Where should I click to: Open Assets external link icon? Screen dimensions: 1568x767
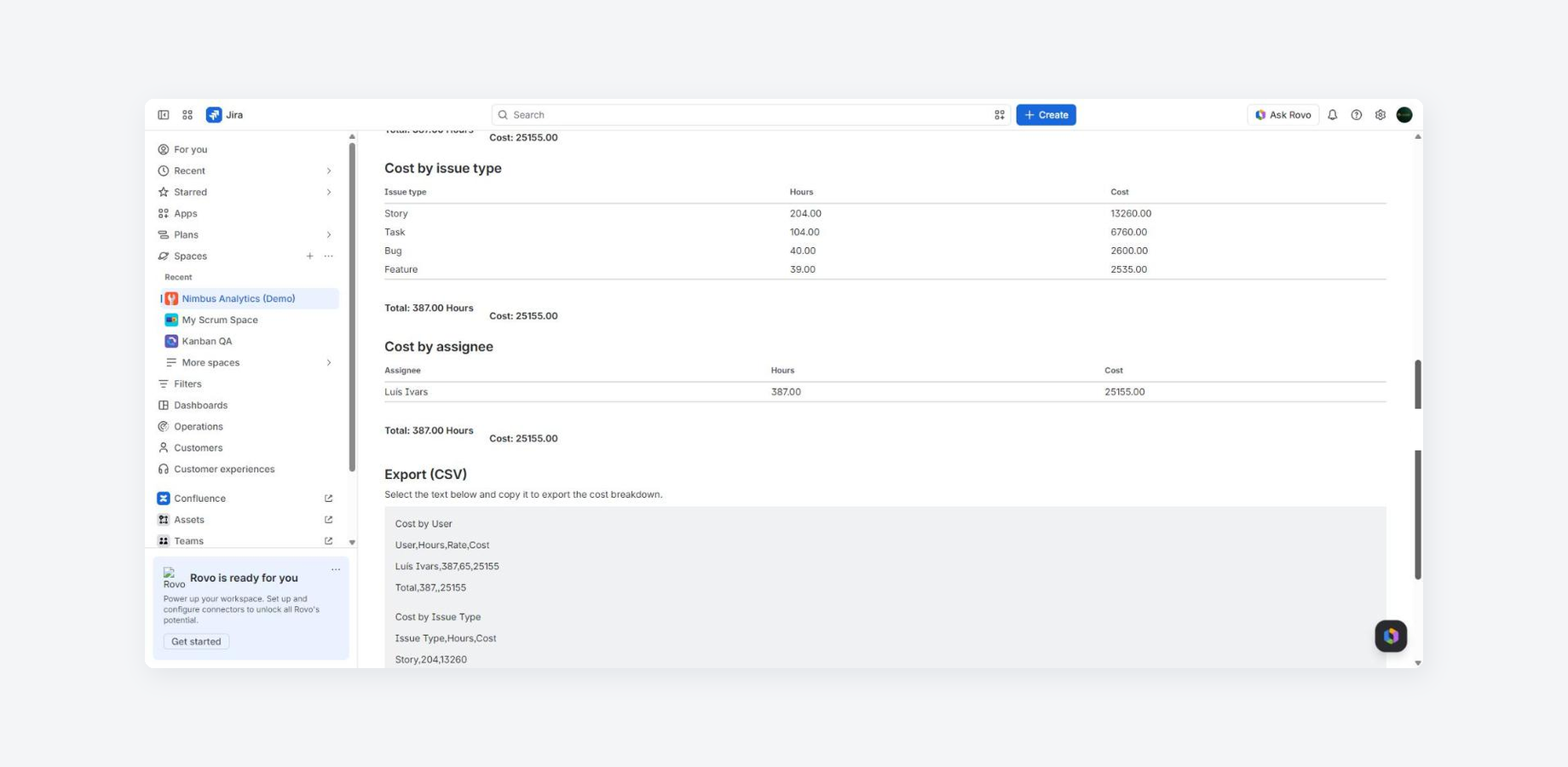328,520
